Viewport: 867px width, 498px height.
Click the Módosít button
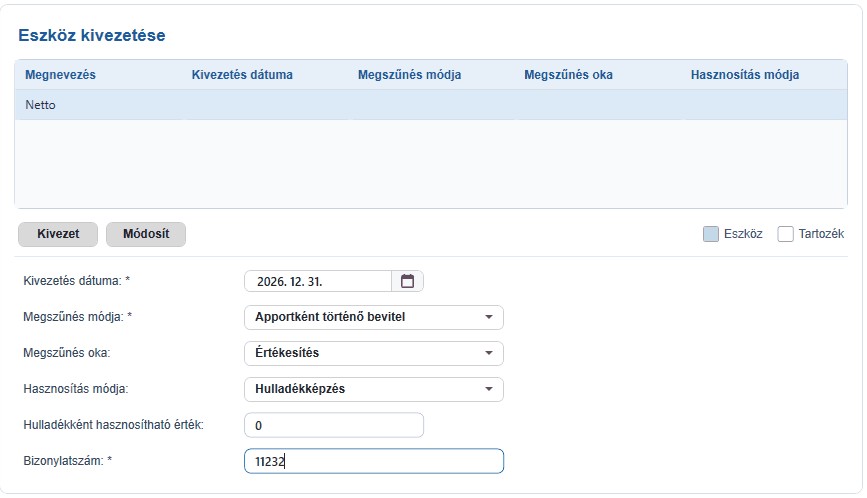[x=146, y=234]
